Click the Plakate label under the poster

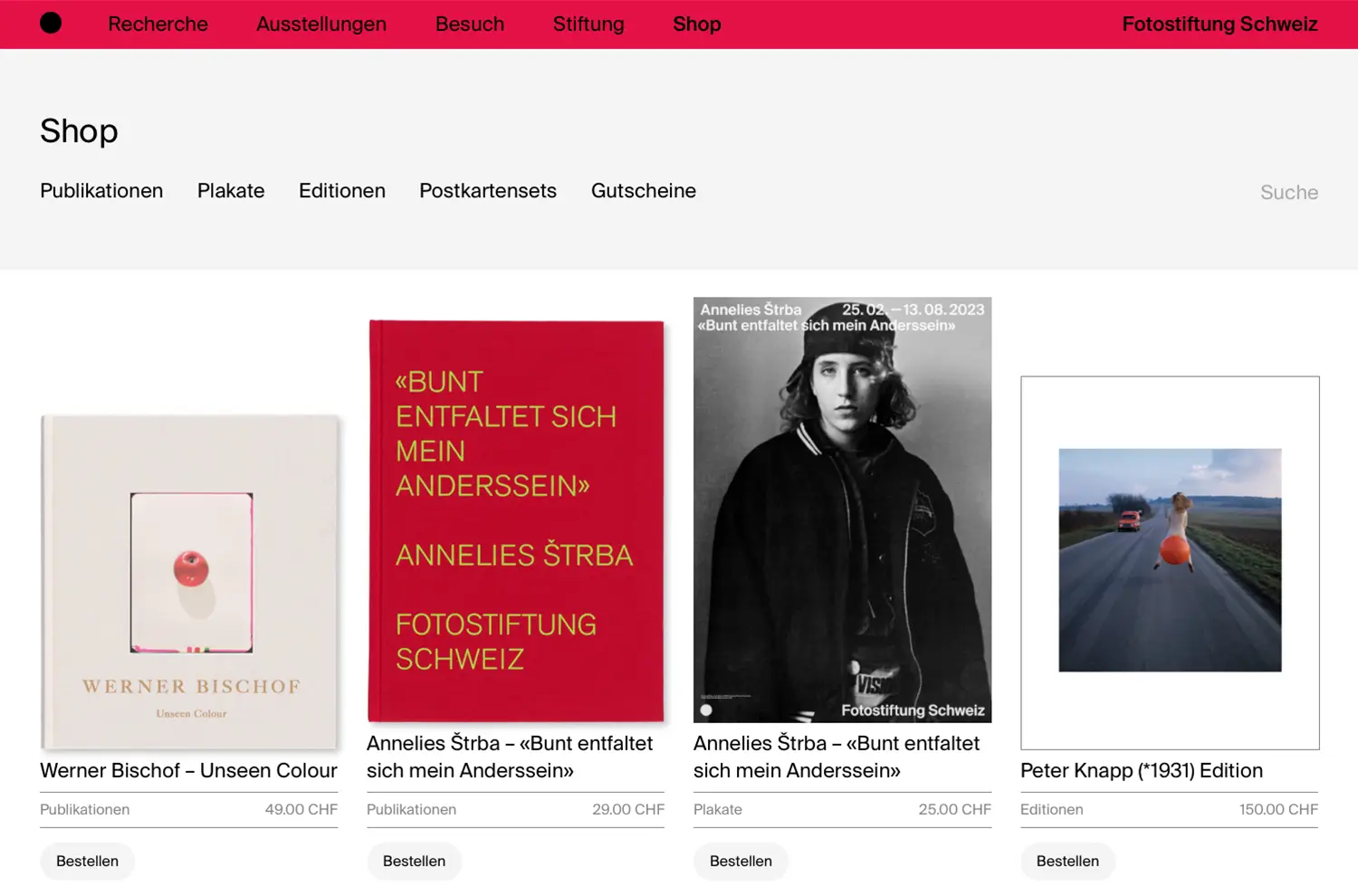[x=718, y=809]
